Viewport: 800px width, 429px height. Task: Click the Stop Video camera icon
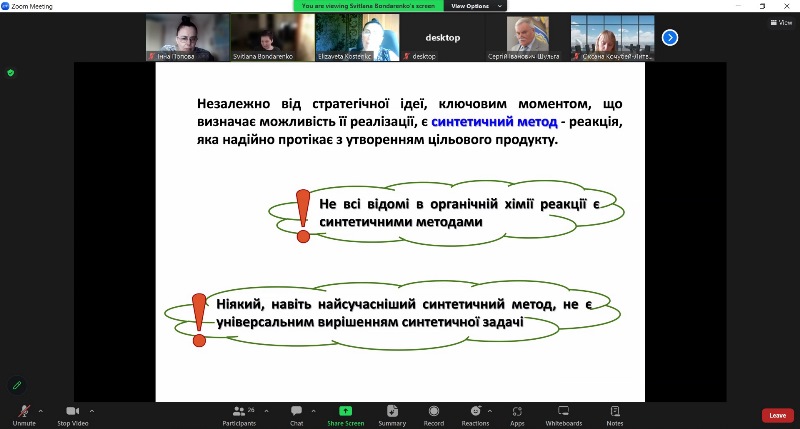72,411
